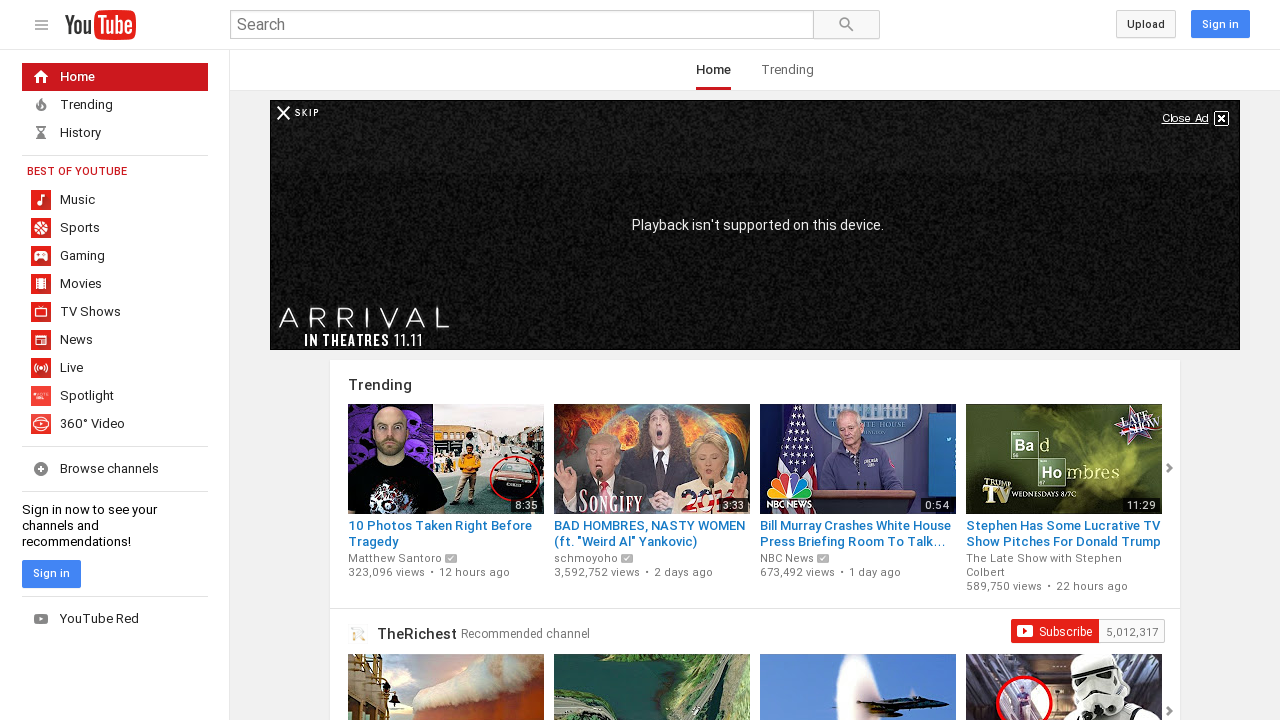1280x720 pixels.
Task: Open BAD HOMBRES Songify video thumbnail
Action: [x=652, y=459]
